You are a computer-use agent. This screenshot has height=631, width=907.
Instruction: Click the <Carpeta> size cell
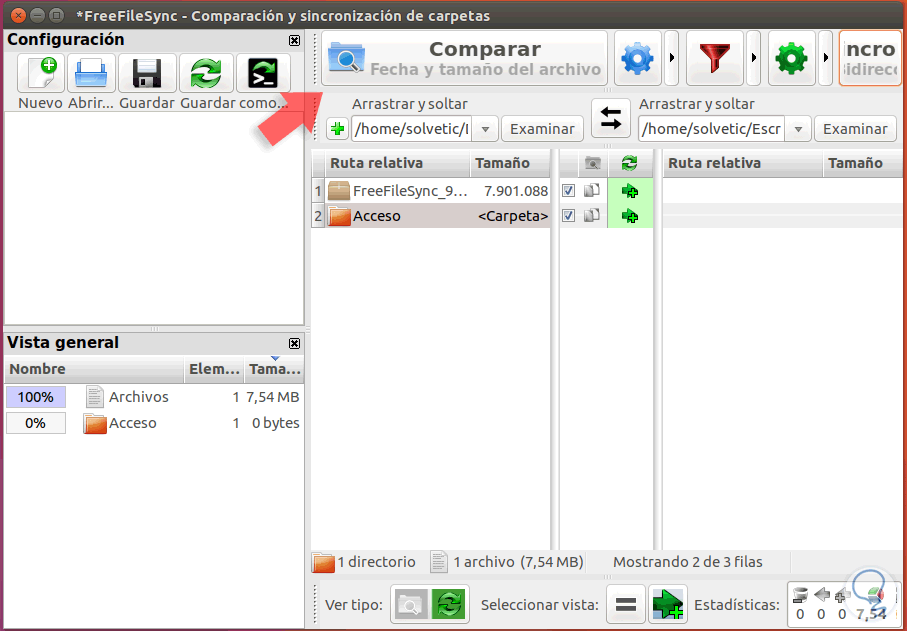coord(513,216)
